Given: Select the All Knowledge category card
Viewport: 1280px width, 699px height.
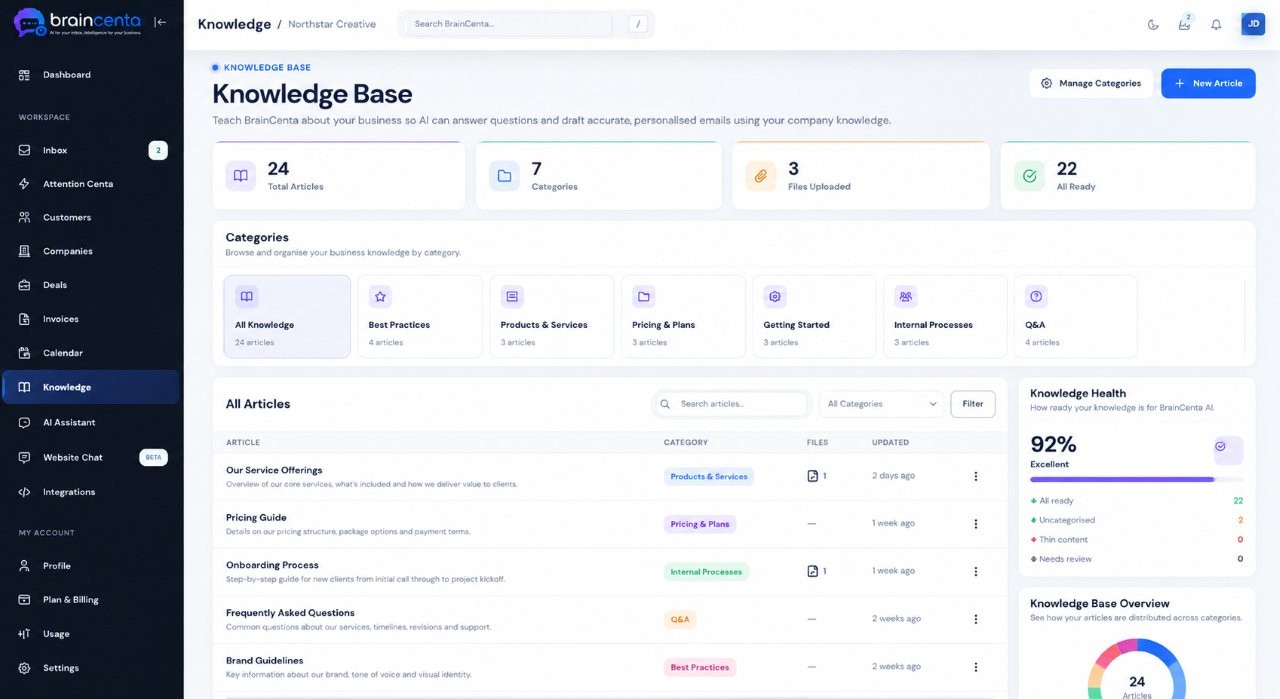Looking at the screenshot, I should (x=287, y=316).
